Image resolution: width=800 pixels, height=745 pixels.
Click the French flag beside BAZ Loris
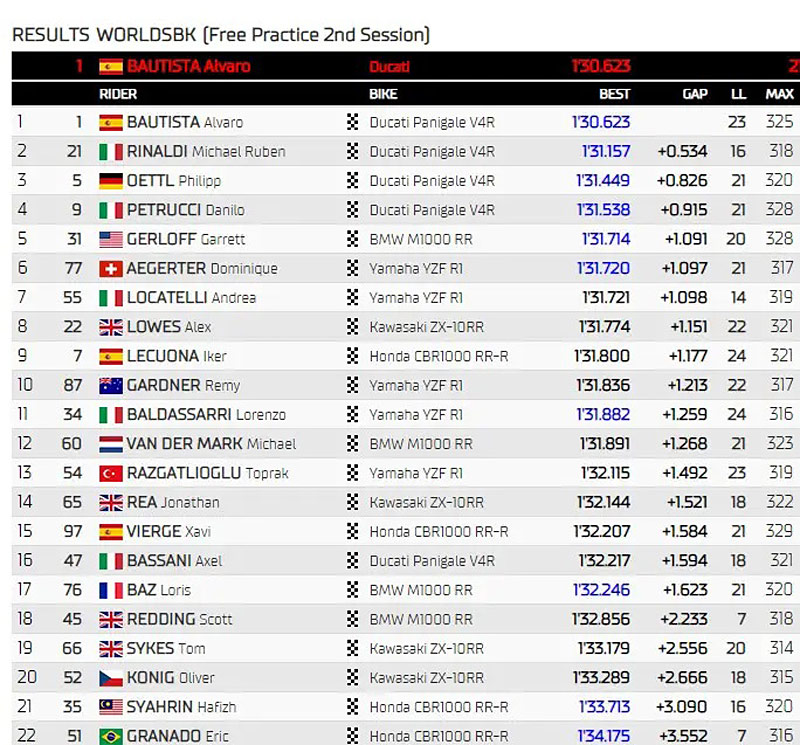pyautogui.click(x=111, y=591)
